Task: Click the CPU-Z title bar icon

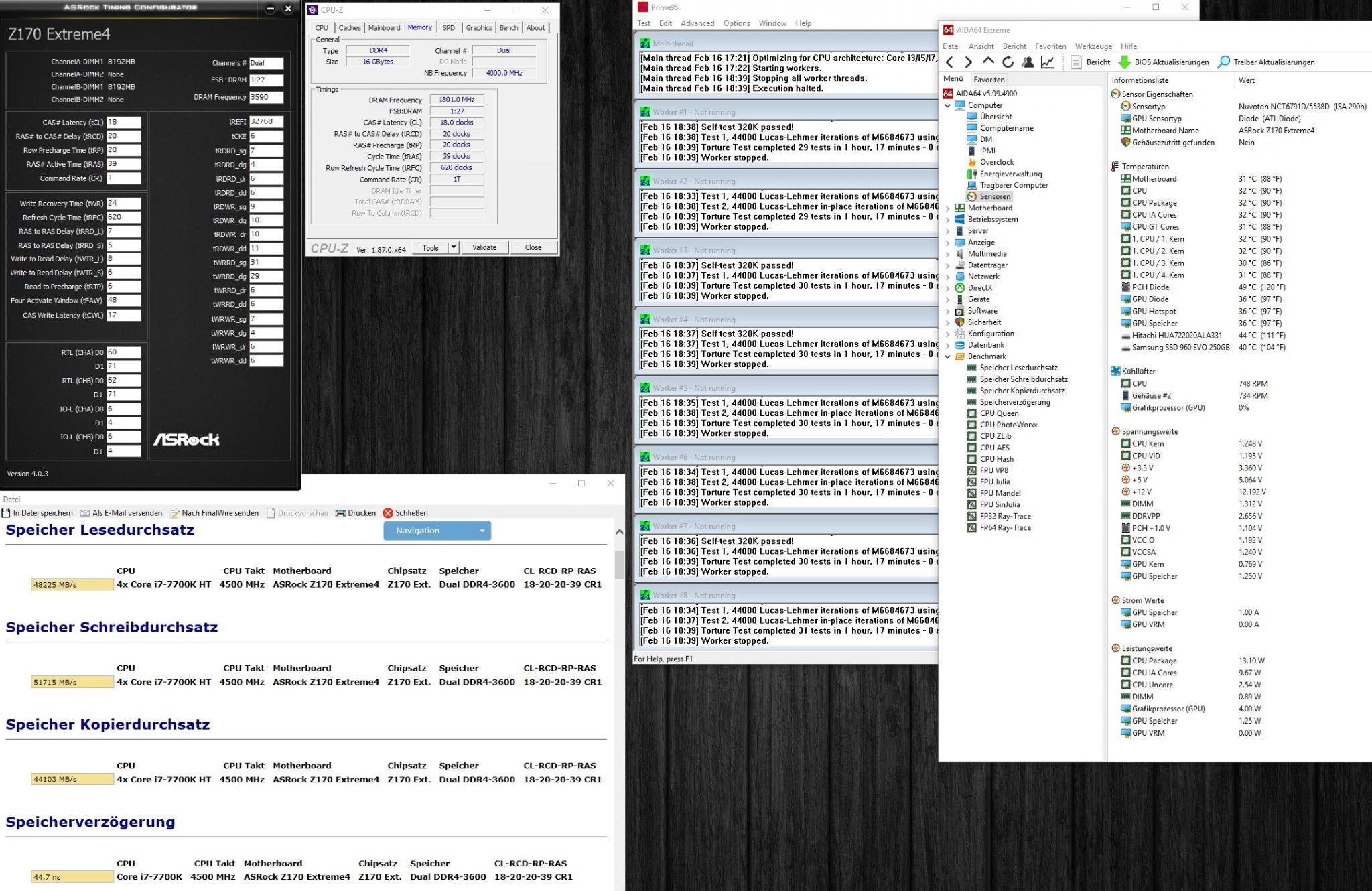Action: (313, 10)
